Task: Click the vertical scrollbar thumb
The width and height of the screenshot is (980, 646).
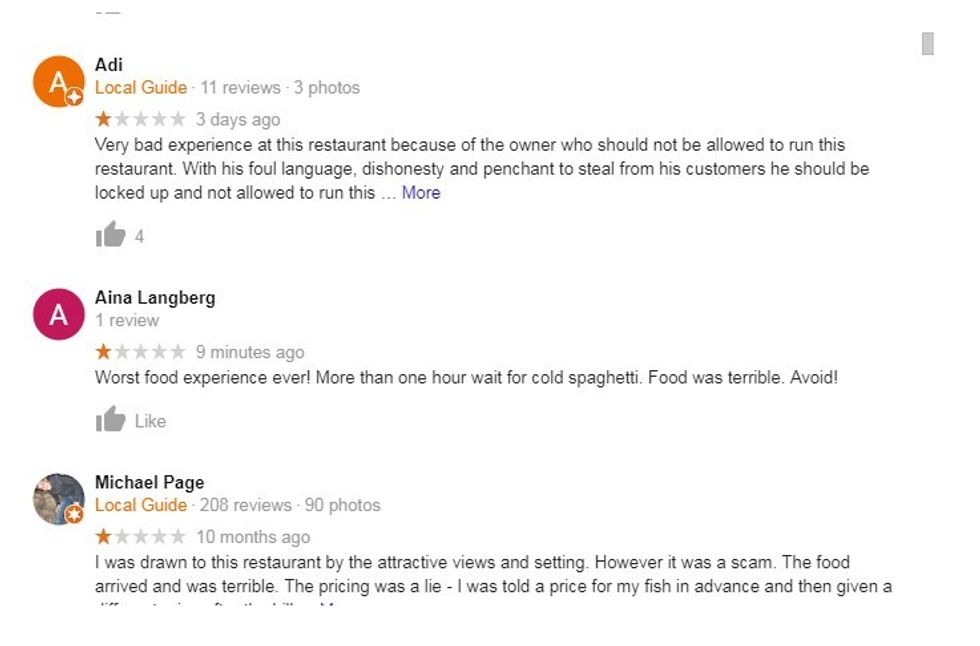Action: pos(928,43)
